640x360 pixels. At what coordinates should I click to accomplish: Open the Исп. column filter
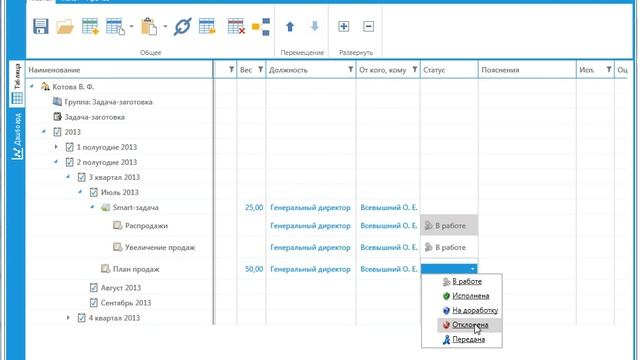609,69
